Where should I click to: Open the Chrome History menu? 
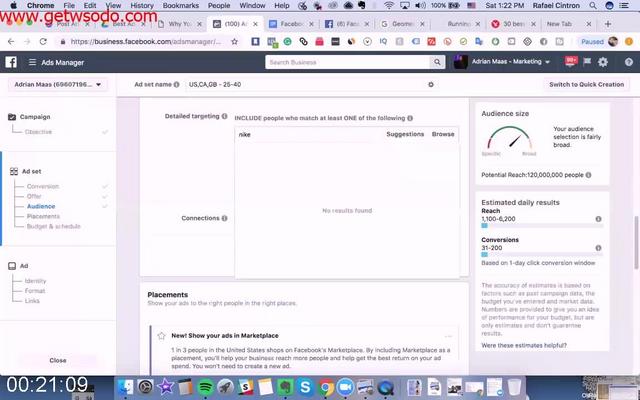tap(142, 6)
